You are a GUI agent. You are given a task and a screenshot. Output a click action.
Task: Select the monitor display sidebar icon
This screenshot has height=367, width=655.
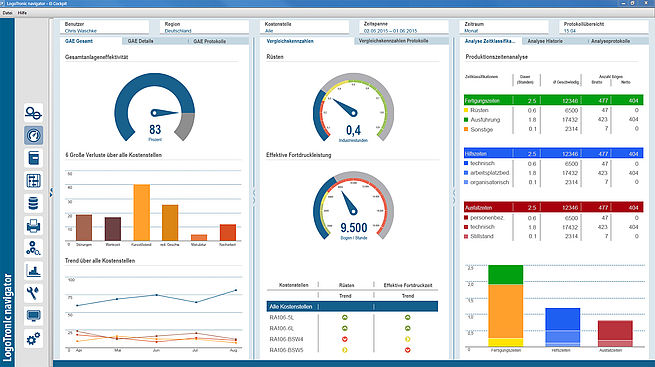tap(33, 316)
